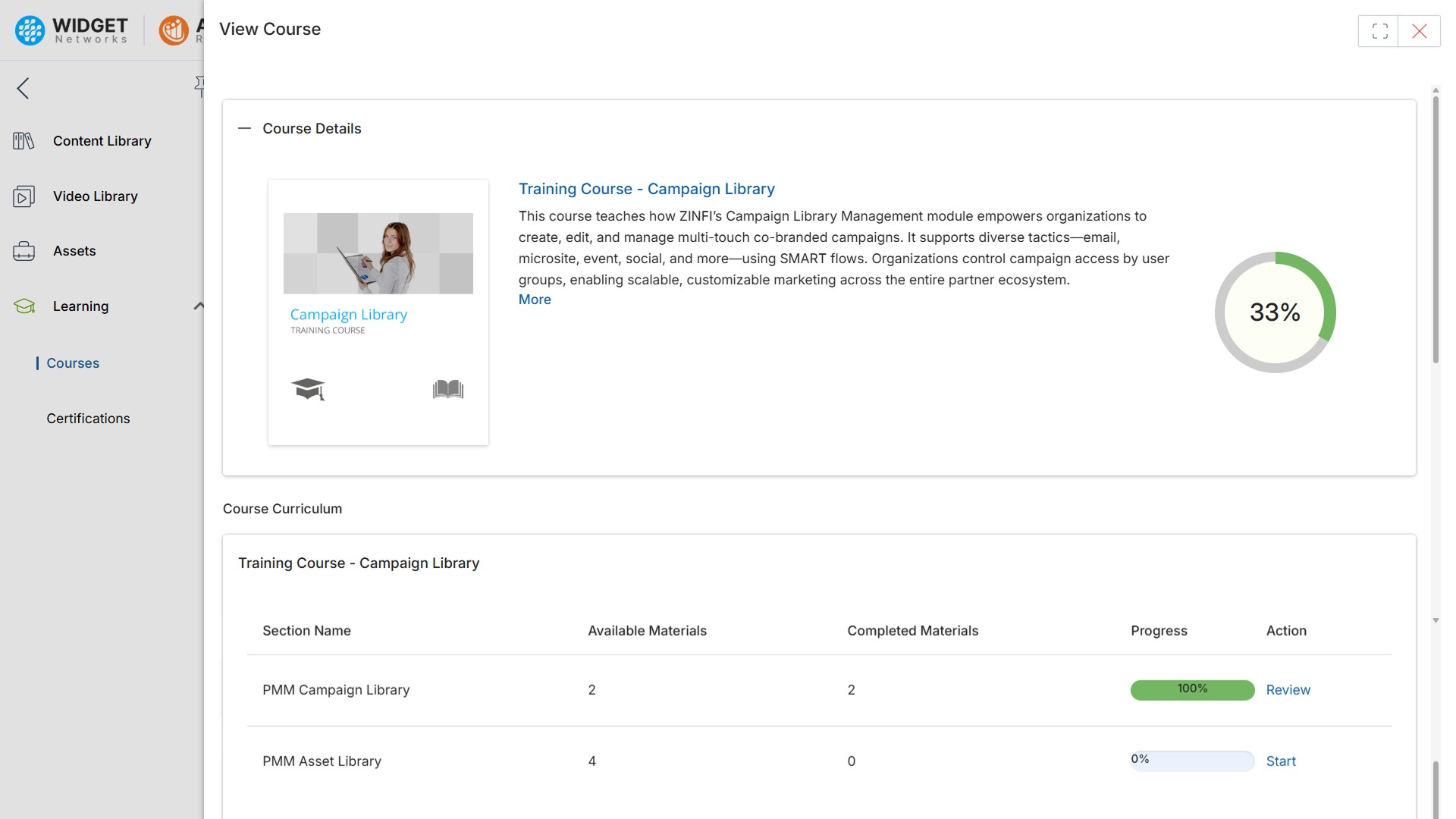Open the Video Library from sidebar

[x=94, y=196]
